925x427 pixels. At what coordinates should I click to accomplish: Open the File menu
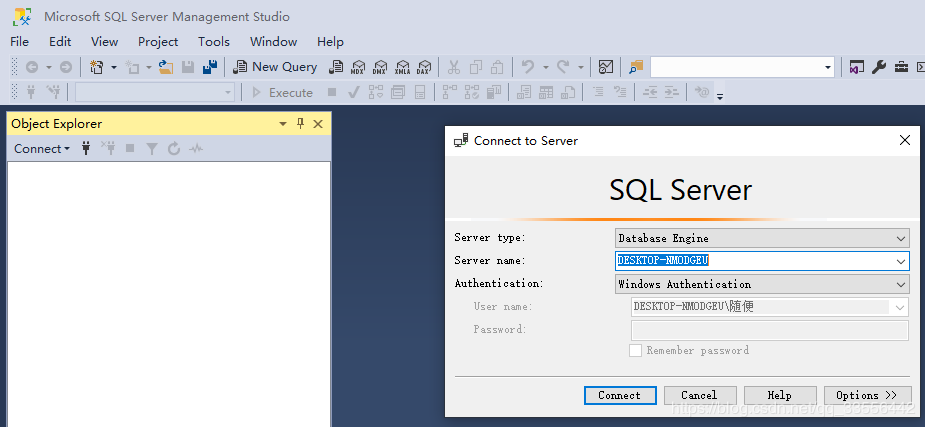tap(19, 42)
